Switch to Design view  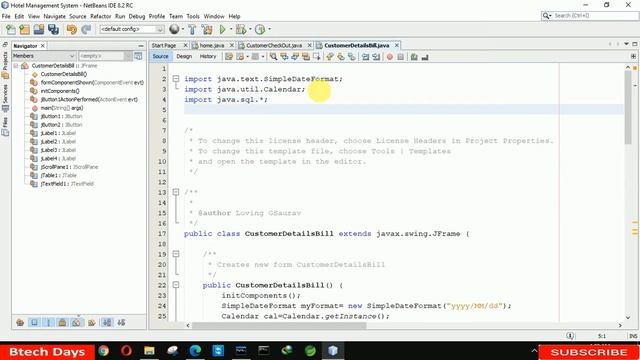tap(184, 57)
